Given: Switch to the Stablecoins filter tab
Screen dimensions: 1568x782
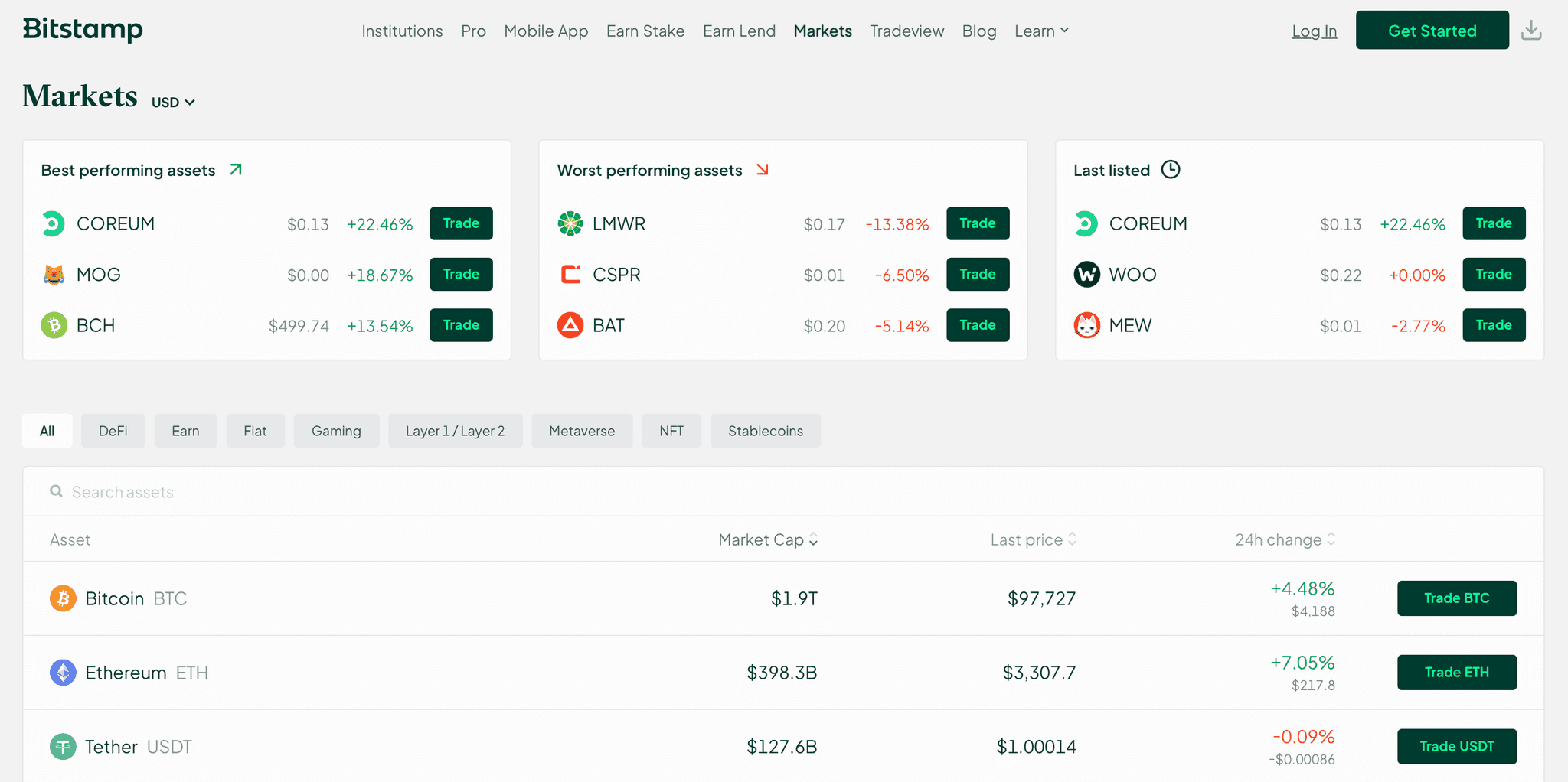Looking at the screenshot, I should pos(765,431).
